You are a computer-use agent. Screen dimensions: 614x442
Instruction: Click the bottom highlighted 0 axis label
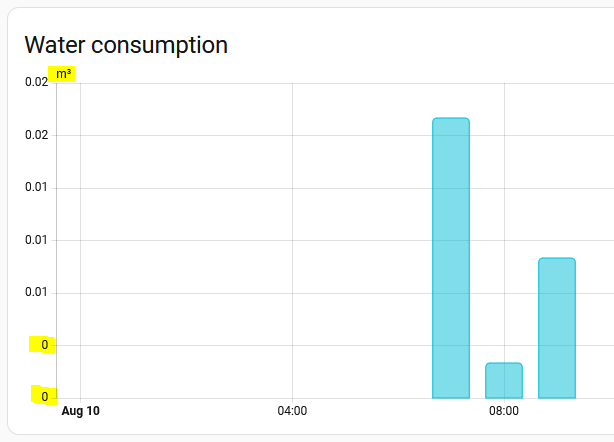point(45,397)
